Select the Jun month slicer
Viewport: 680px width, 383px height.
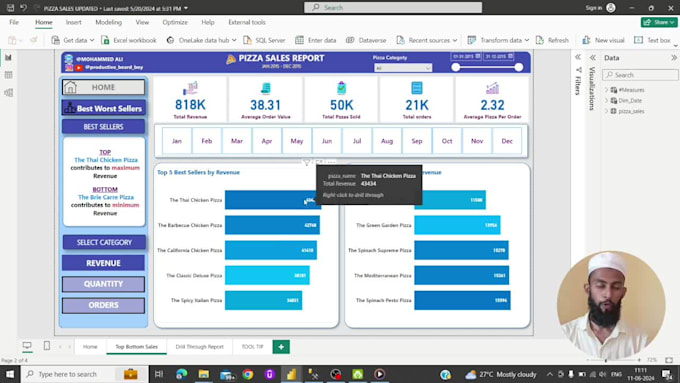click(x=327, y=141)
